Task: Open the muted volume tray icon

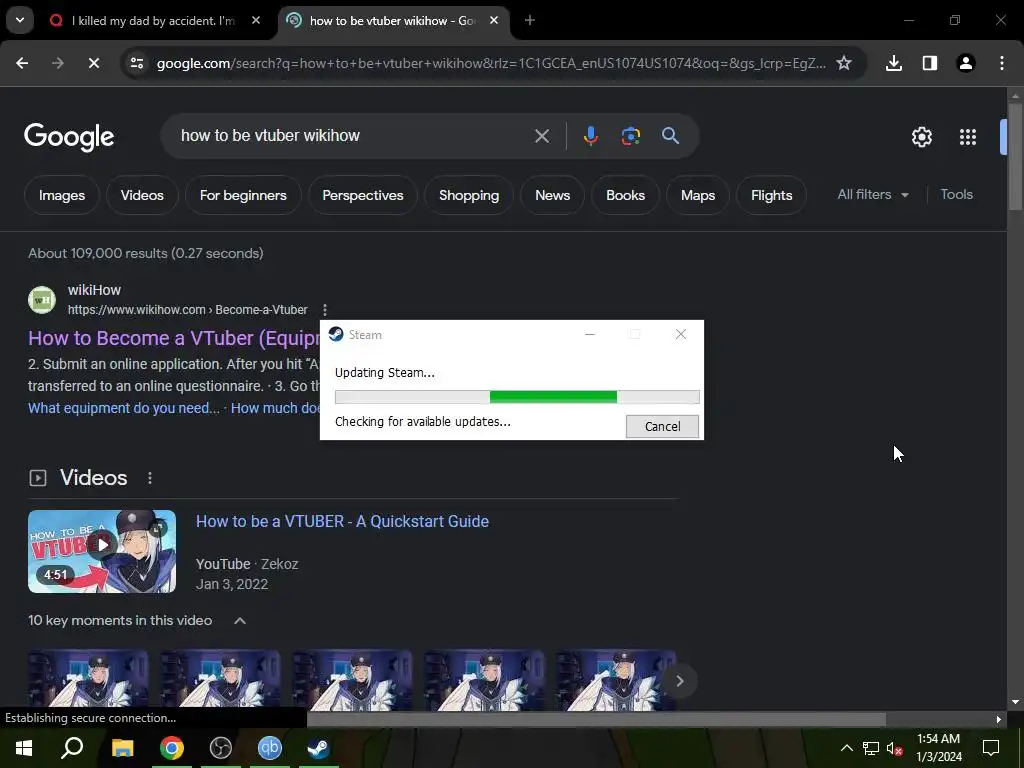Action: (x=895, y=748)
